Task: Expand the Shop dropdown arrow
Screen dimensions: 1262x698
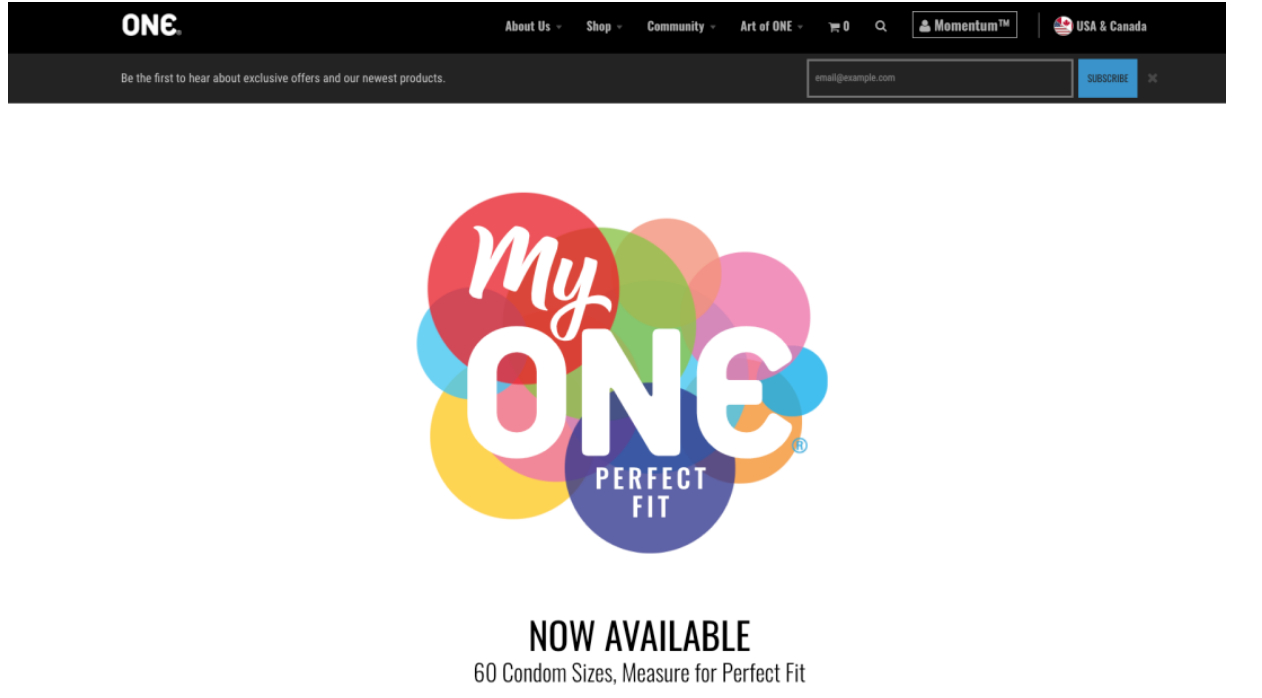Action: point(620,27)
